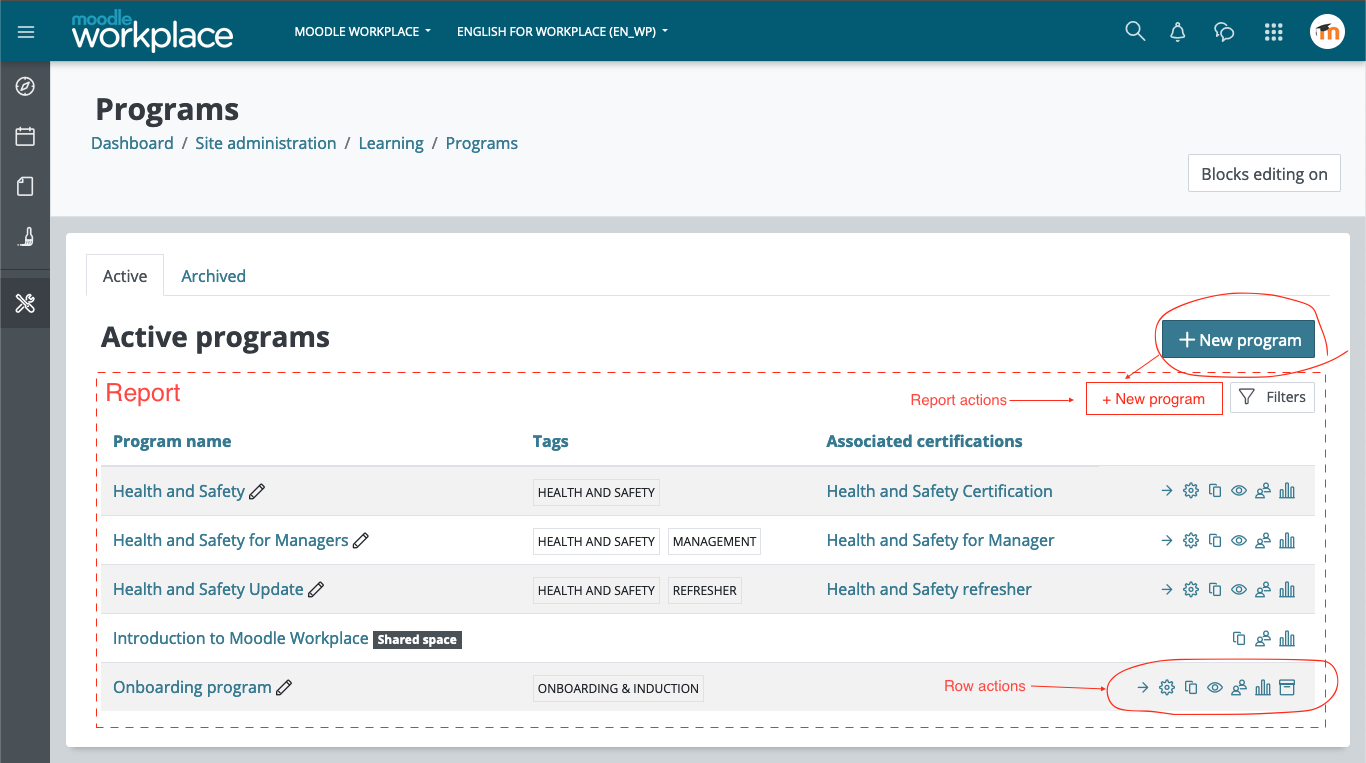Edit Health and Safety Update name pencil
Image resolution: width=1366 pixels, height=763 pixels.
point(316,589)
